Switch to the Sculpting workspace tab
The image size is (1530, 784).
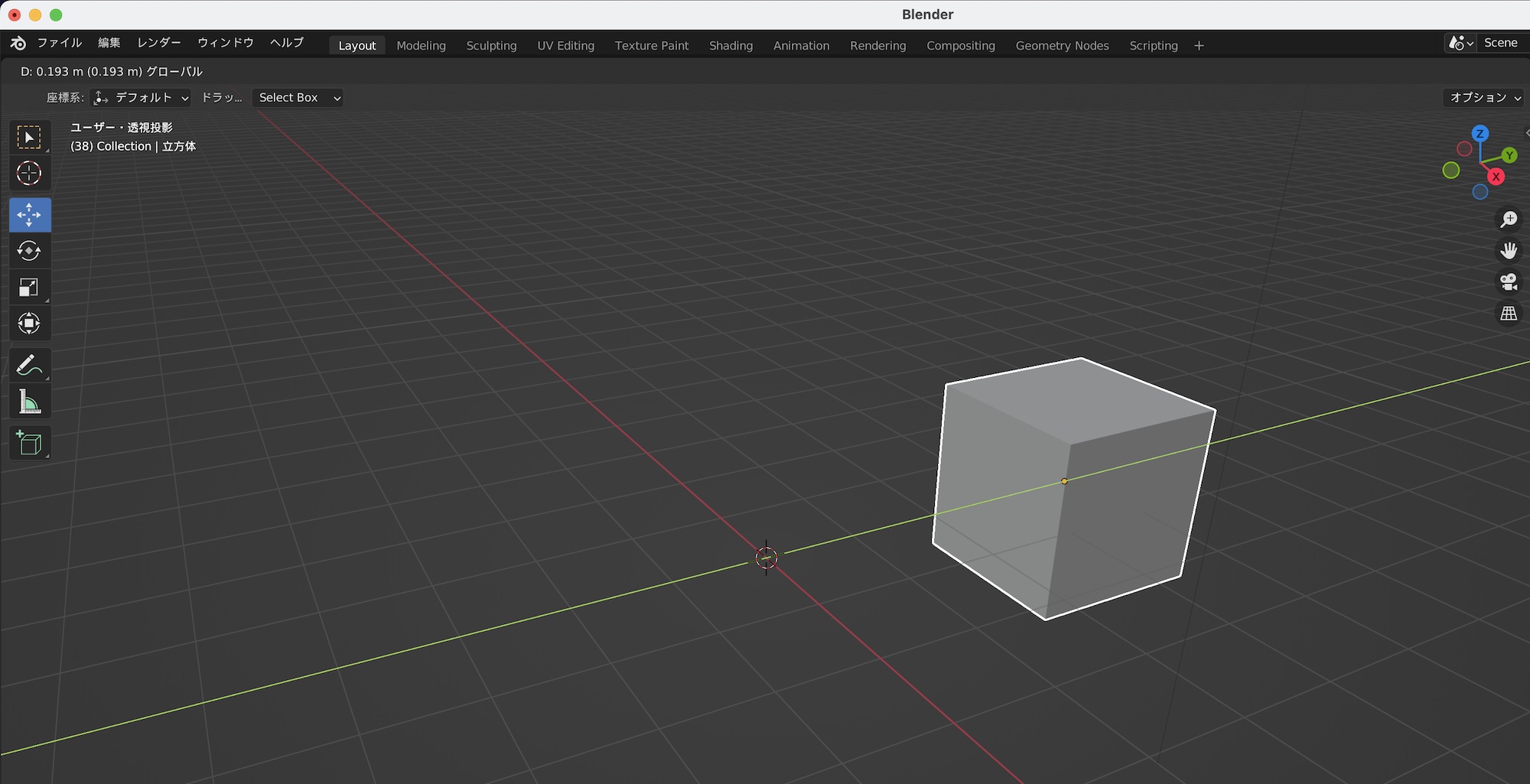click(491, 46)
